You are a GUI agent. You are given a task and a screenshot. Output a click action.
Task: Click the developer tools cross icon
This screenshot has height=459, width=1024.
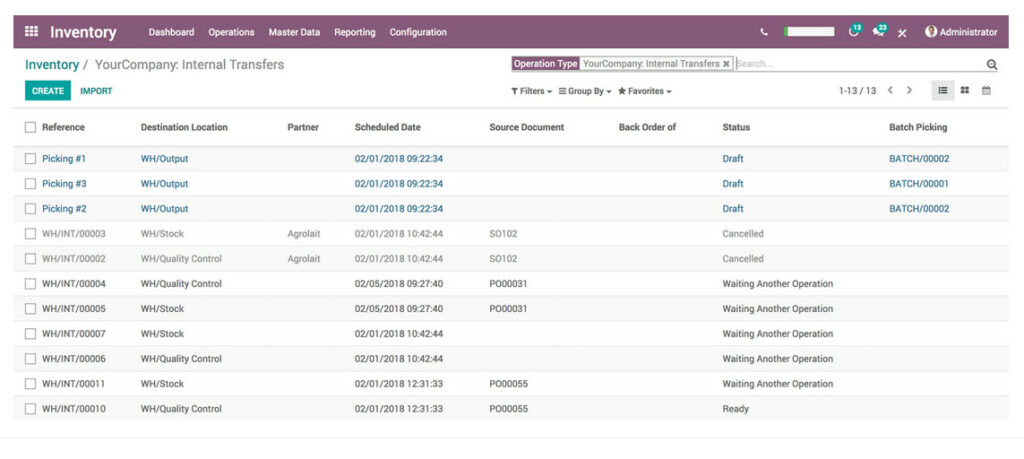click(902, 33)
